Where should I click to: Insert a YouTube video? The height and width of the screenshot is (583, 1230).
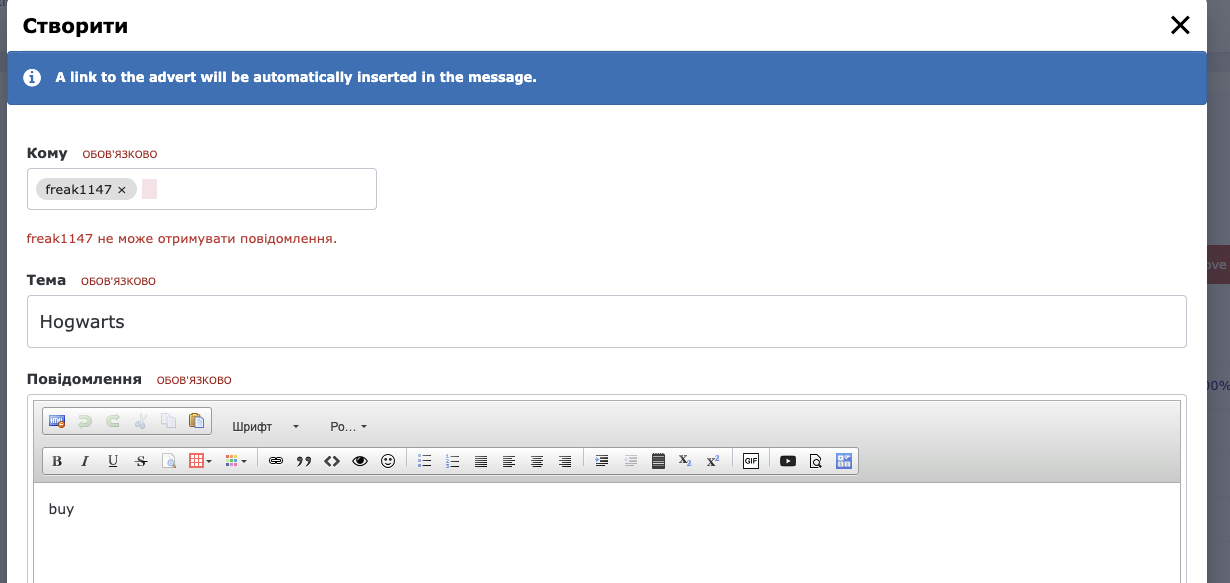point(788,461)
